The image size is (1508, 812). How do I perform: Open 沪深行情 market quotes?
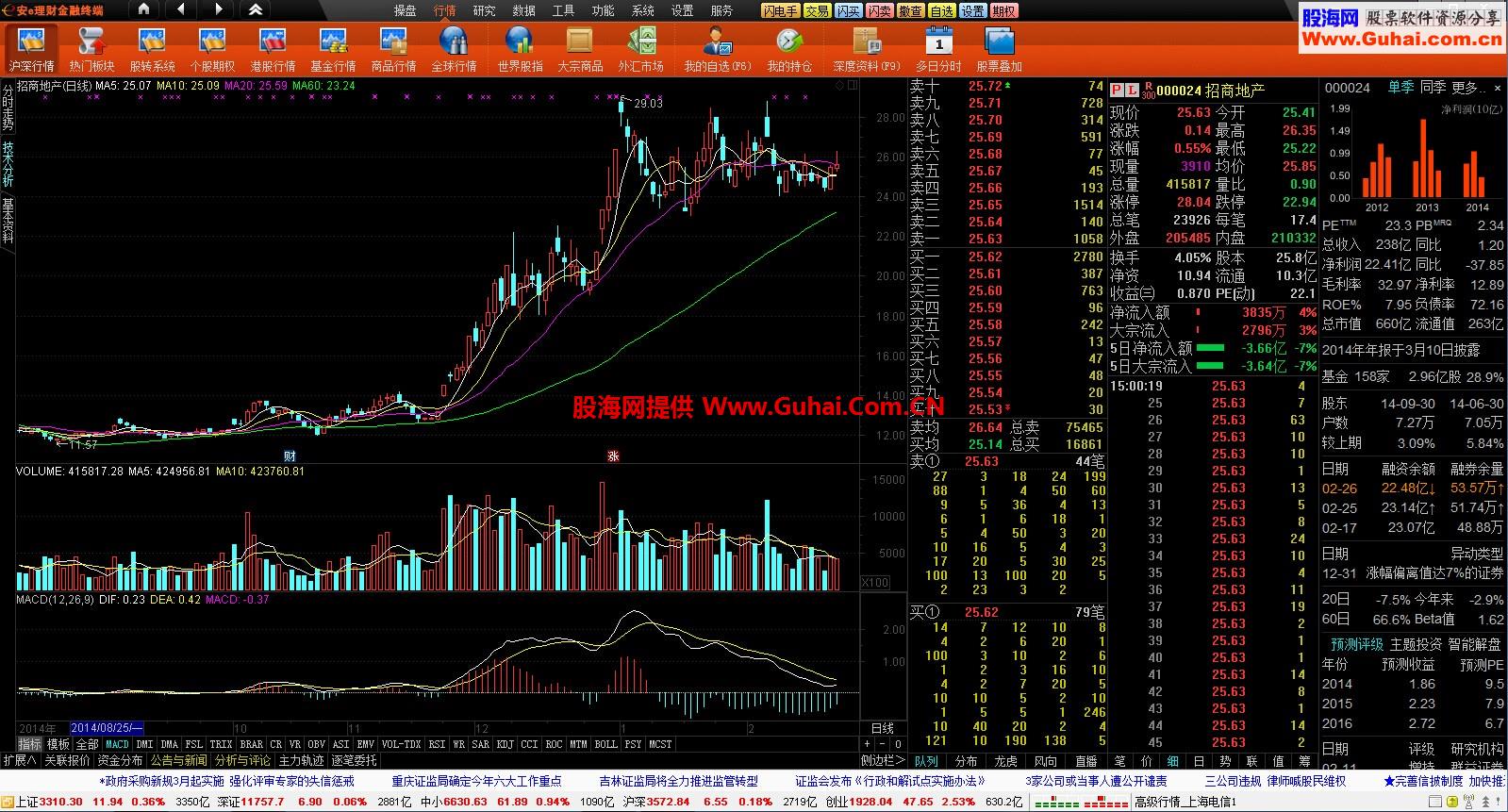click(32, 49)
